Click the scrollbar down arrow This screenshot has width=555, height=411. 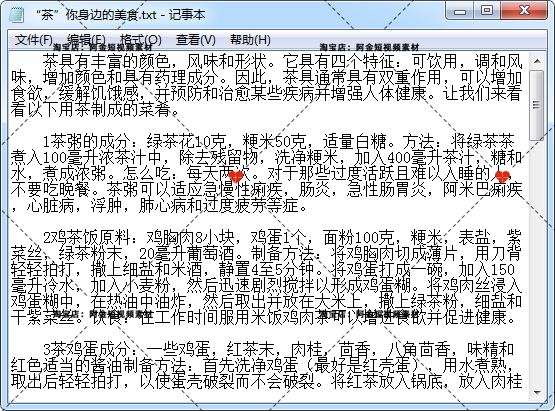[537, 393]
